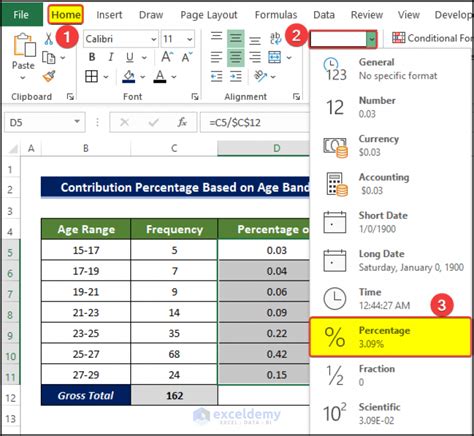Click the Center horizontal align icon

point(236,57)
